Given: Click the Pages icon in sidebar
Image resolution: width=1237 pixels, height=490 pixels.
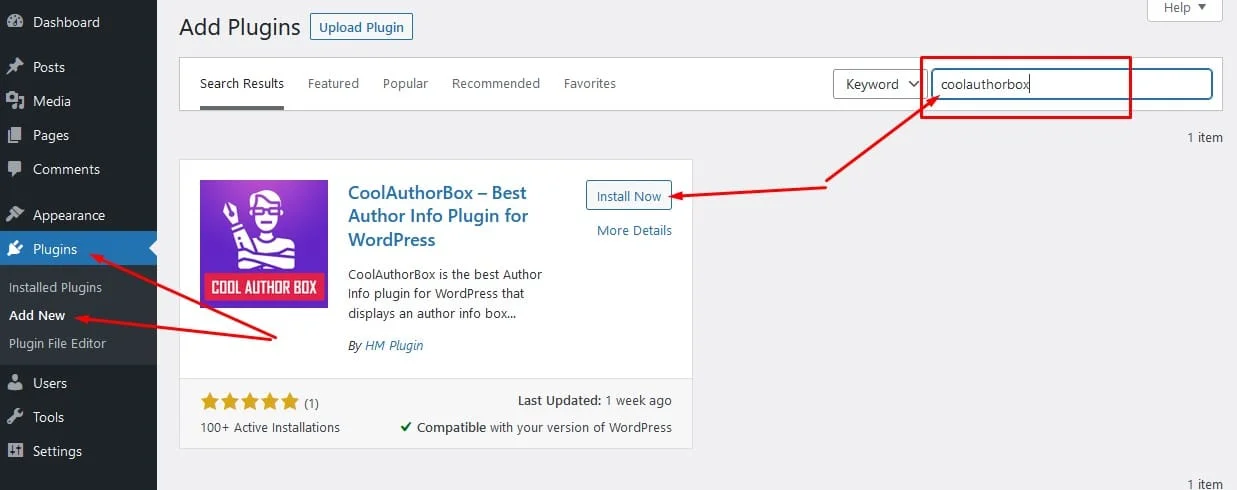Looking at the screenshot, I should click(15, 135).
